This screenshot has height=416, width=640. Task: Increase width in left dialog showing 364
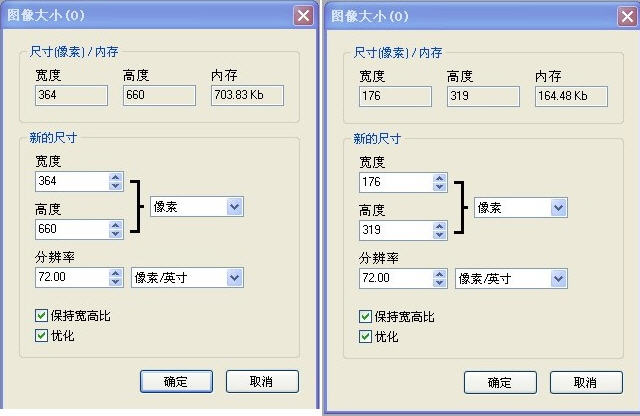point(116,178)
